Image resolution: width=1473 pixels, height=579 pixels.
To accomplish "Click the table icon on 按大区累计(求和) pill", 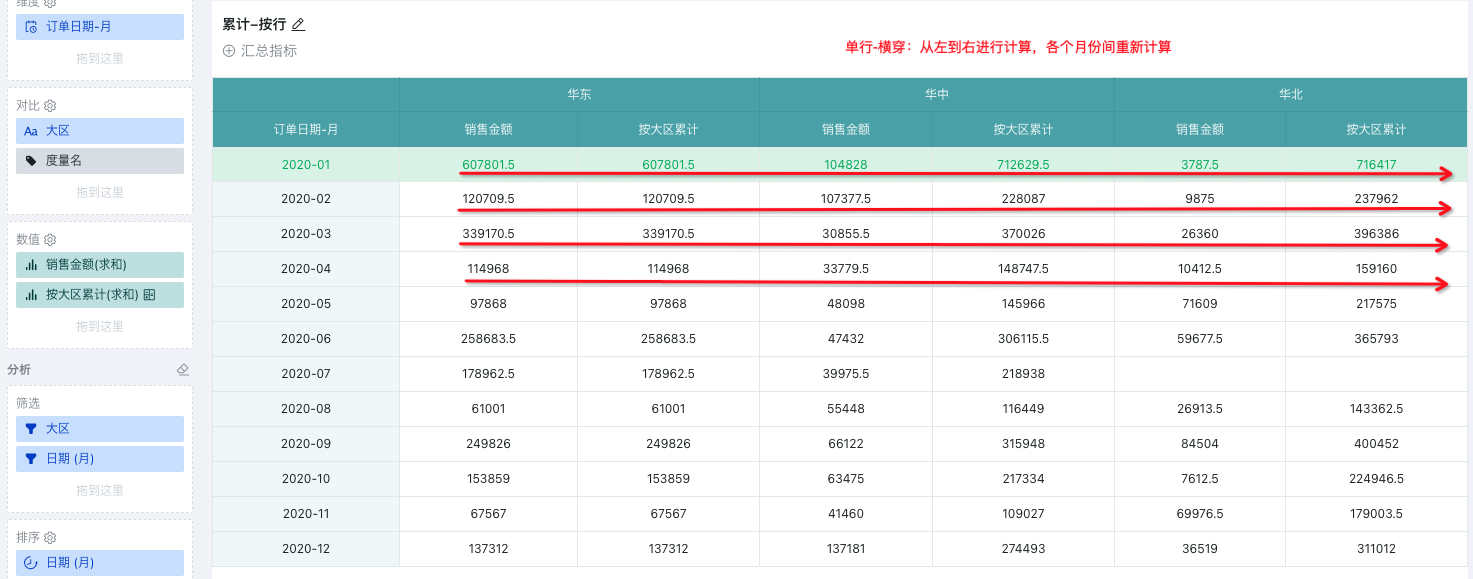I will (150, 295).
